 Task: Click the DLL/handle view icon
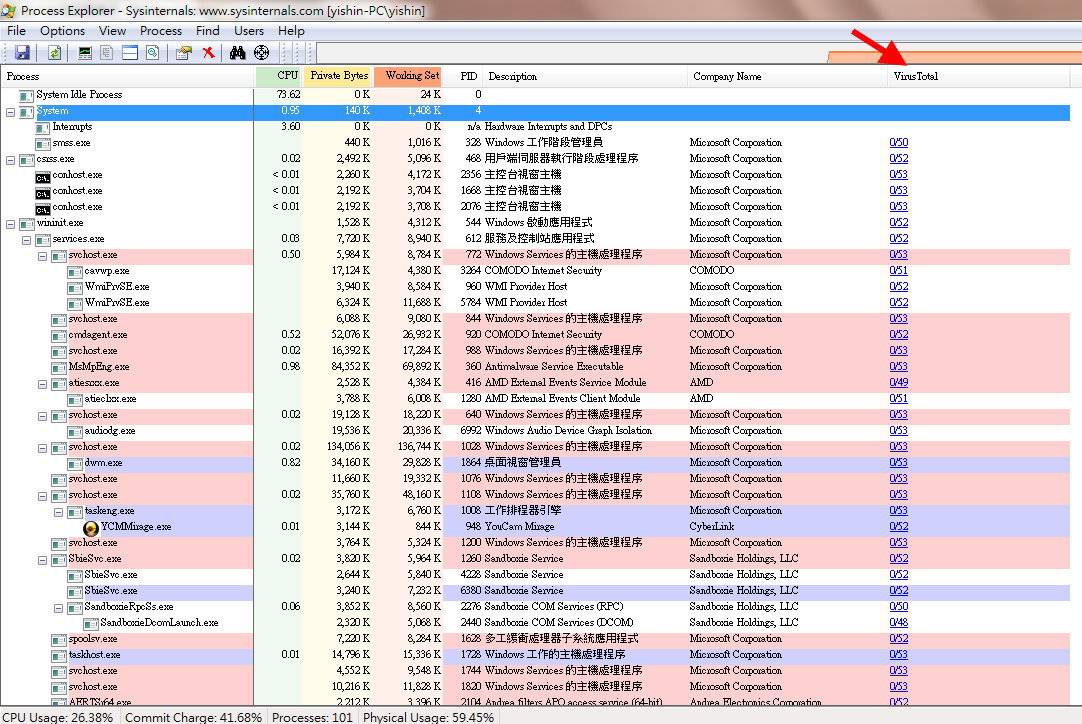click(x=153, y=52)
